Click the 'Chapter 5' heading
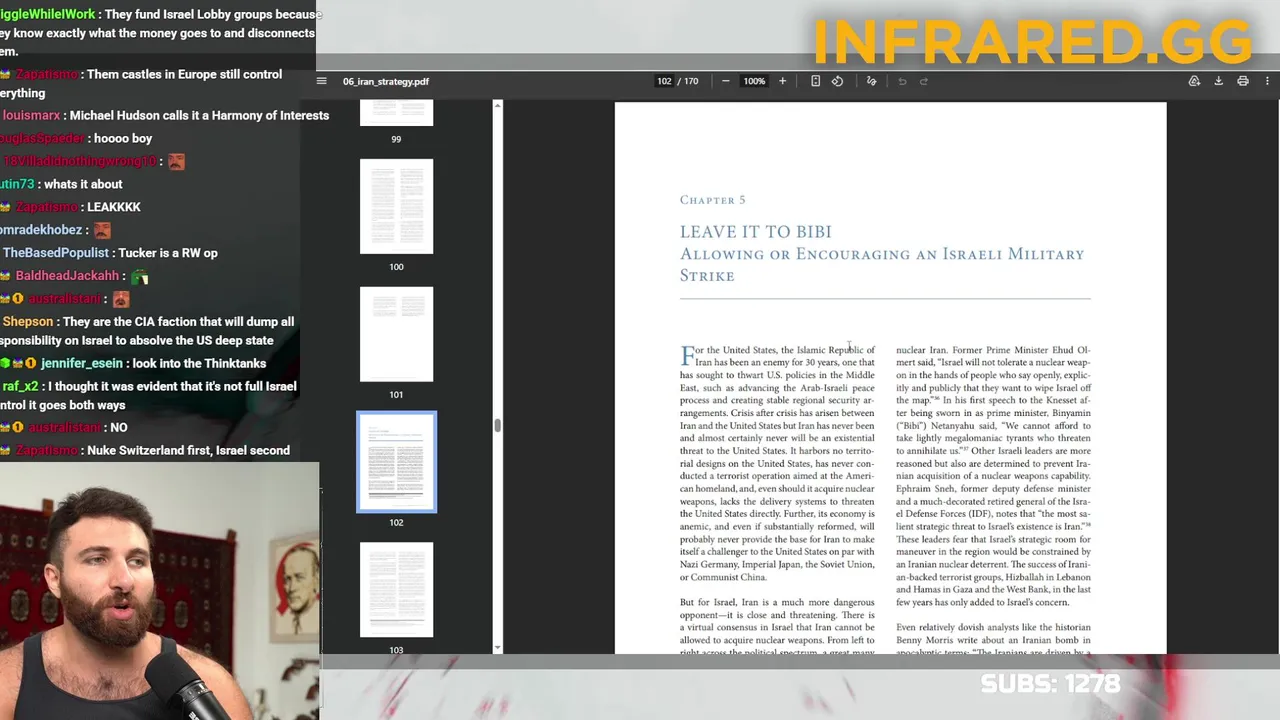This screenshot has width=1280, height=720. tap(713, 200)
